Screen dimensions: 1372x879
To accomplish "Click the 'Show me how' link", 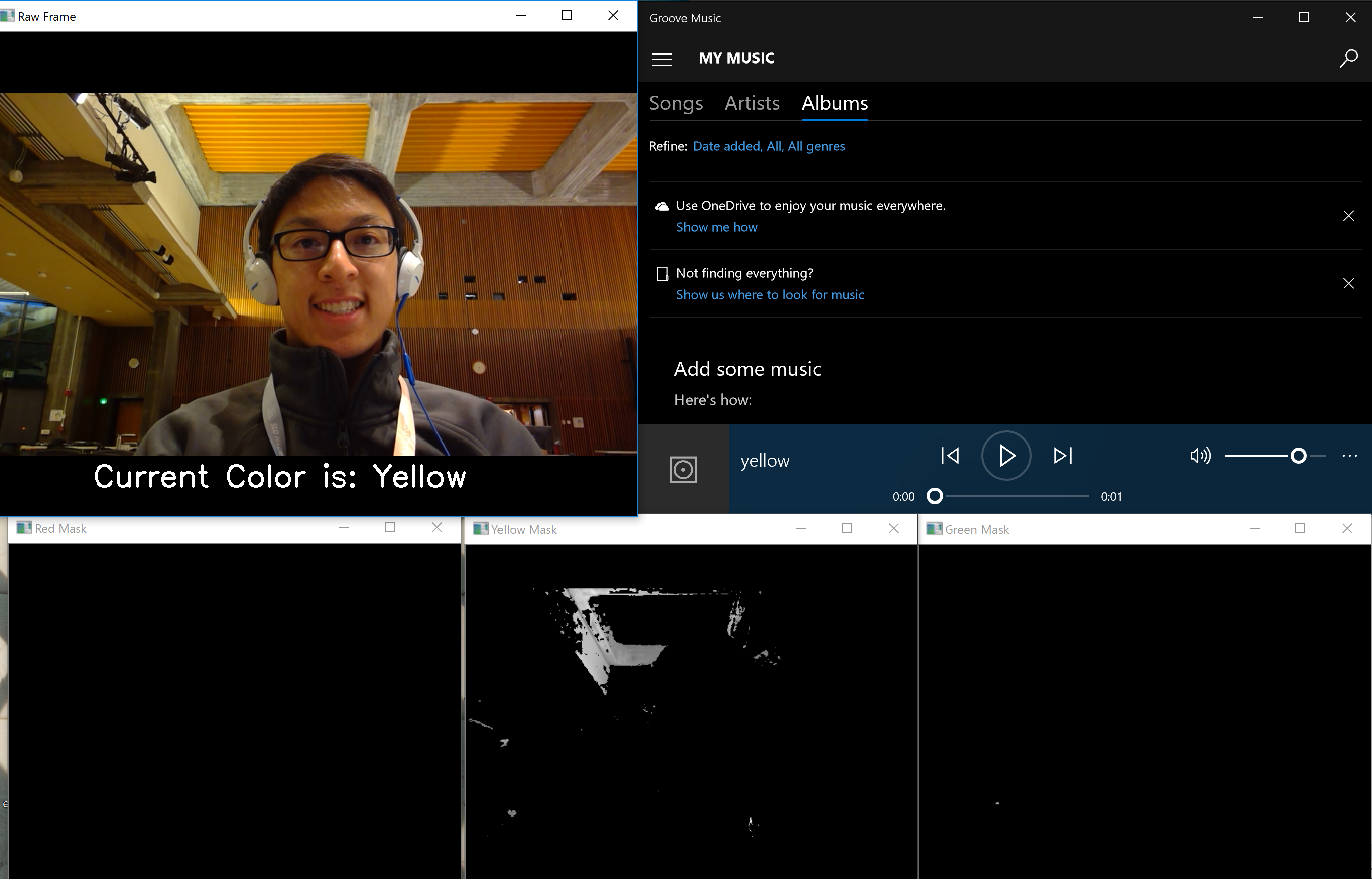I will coord(716,227).
